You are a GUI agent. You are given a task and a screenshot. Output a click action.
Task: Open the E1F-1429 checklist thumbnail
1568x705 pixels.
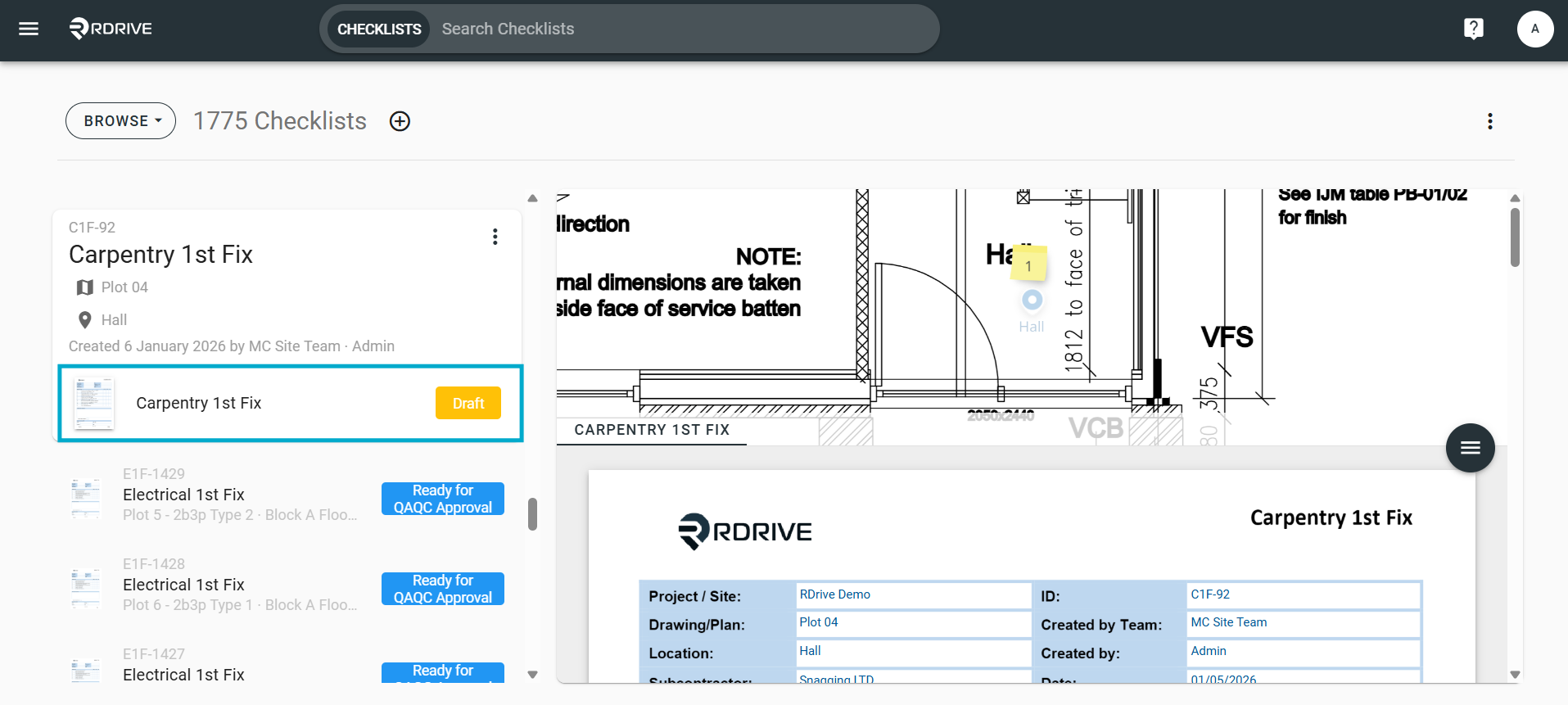[x=85, y=498]
